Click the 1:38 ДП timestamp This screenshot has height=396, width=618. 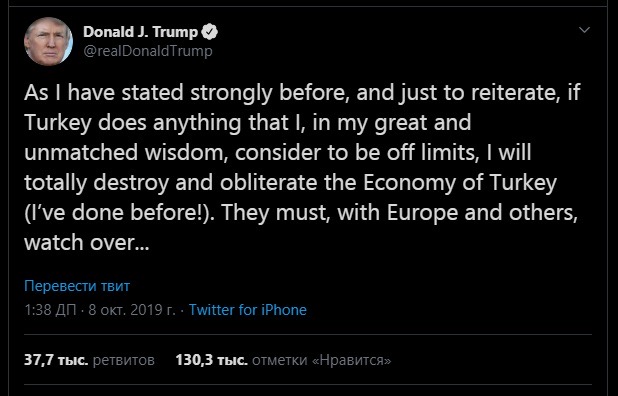[50, 310]
